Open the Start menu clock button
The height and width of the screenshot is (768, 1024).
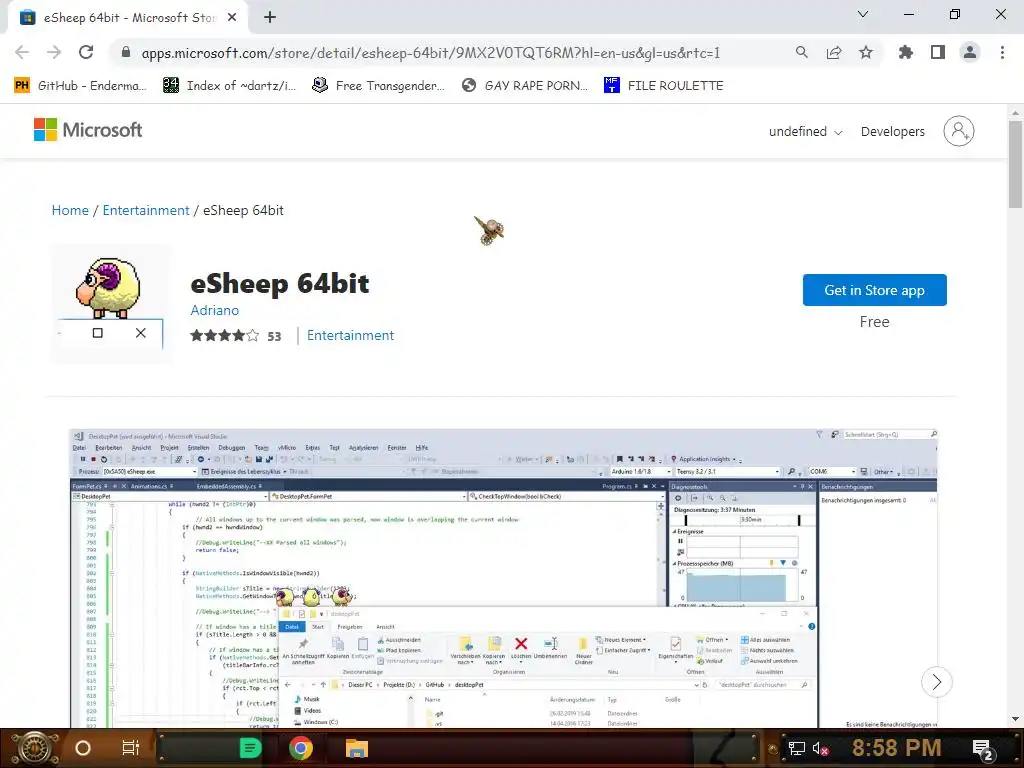35,748
